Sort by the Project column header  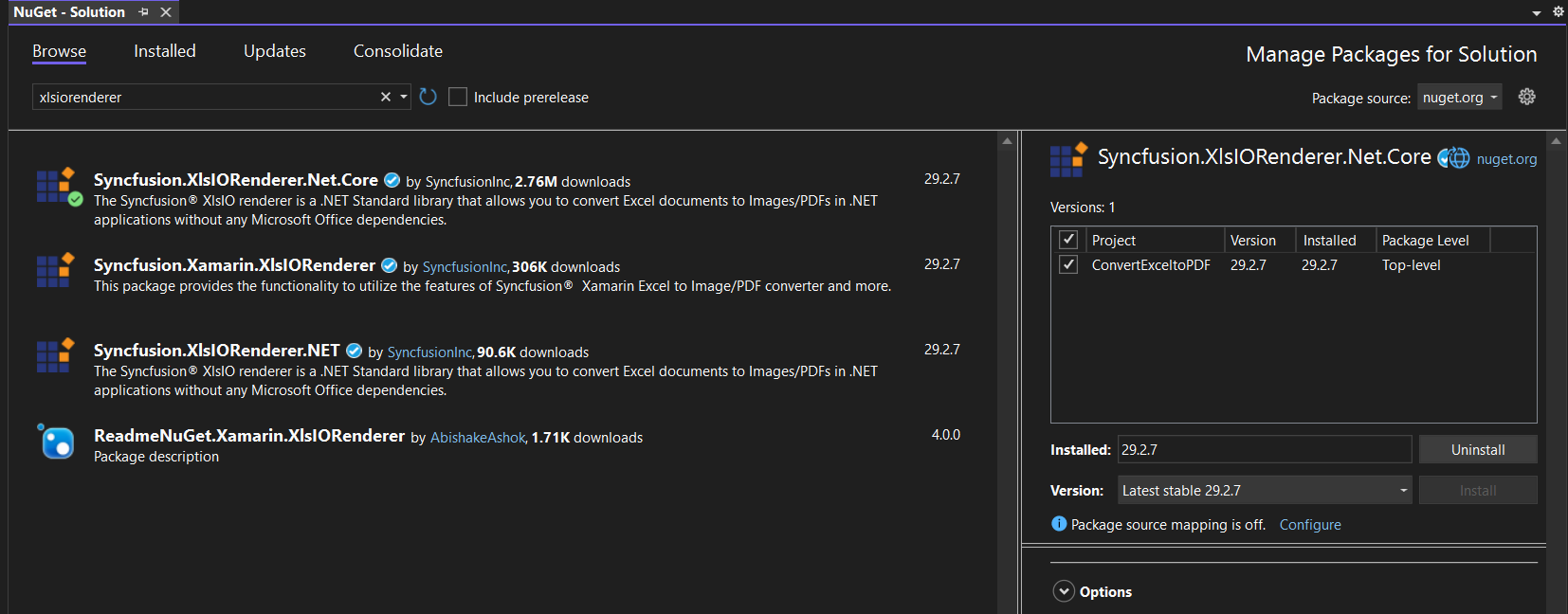[1155, 240]
